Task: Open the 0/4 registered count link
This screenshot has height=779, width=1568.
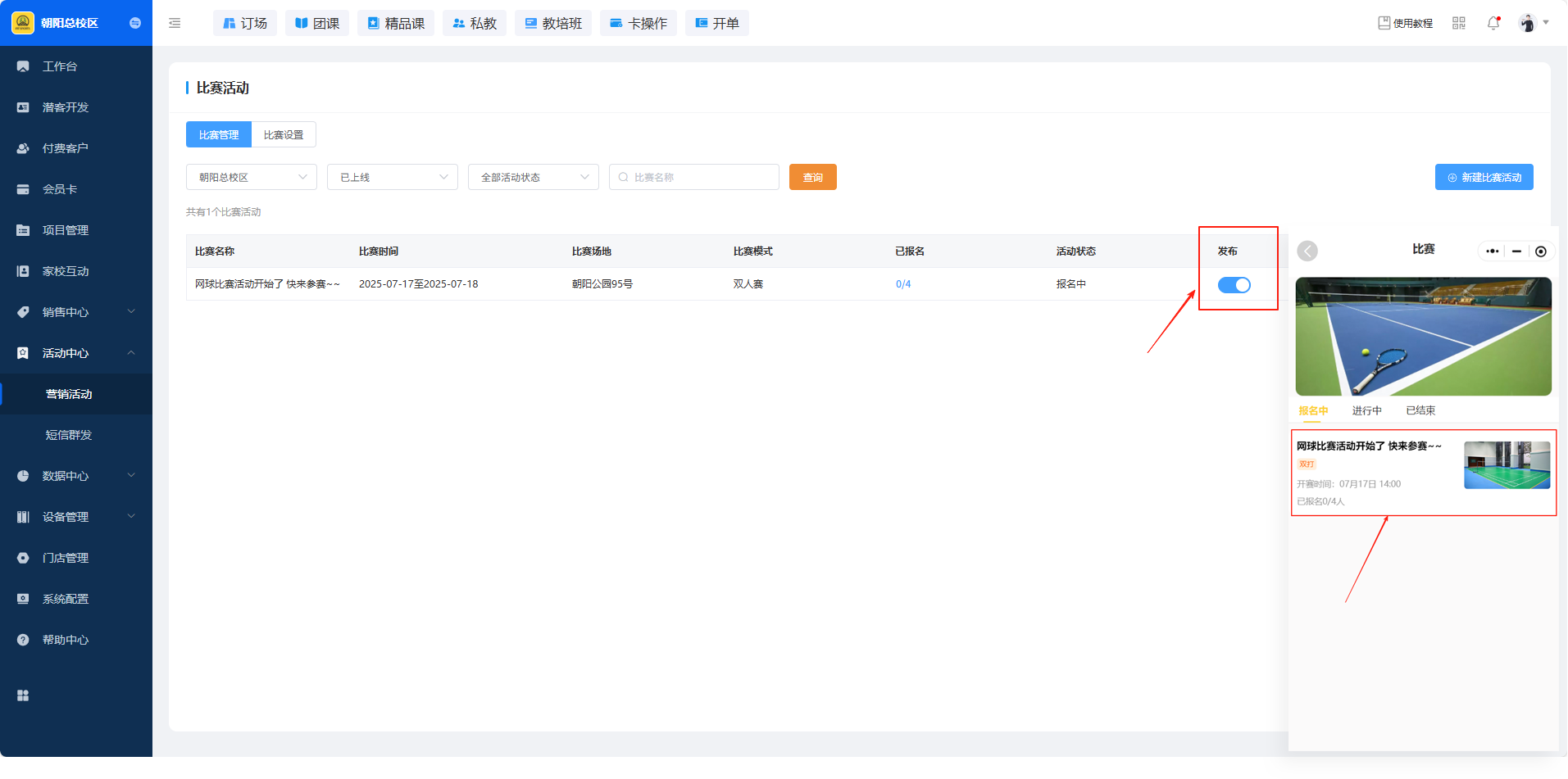Action: (902, 284)
